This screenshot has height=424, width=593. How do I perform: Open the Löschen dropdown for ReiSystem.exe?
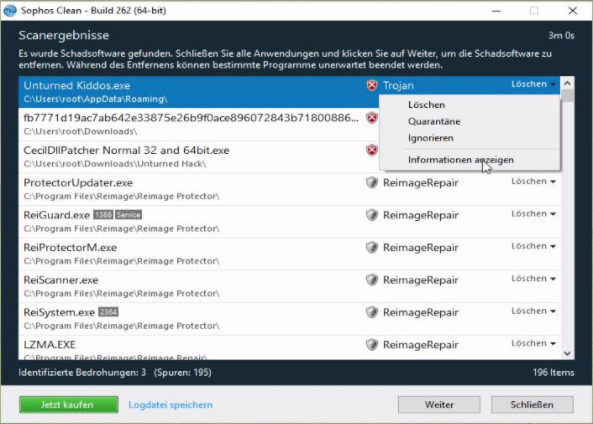tap(533, 311)
